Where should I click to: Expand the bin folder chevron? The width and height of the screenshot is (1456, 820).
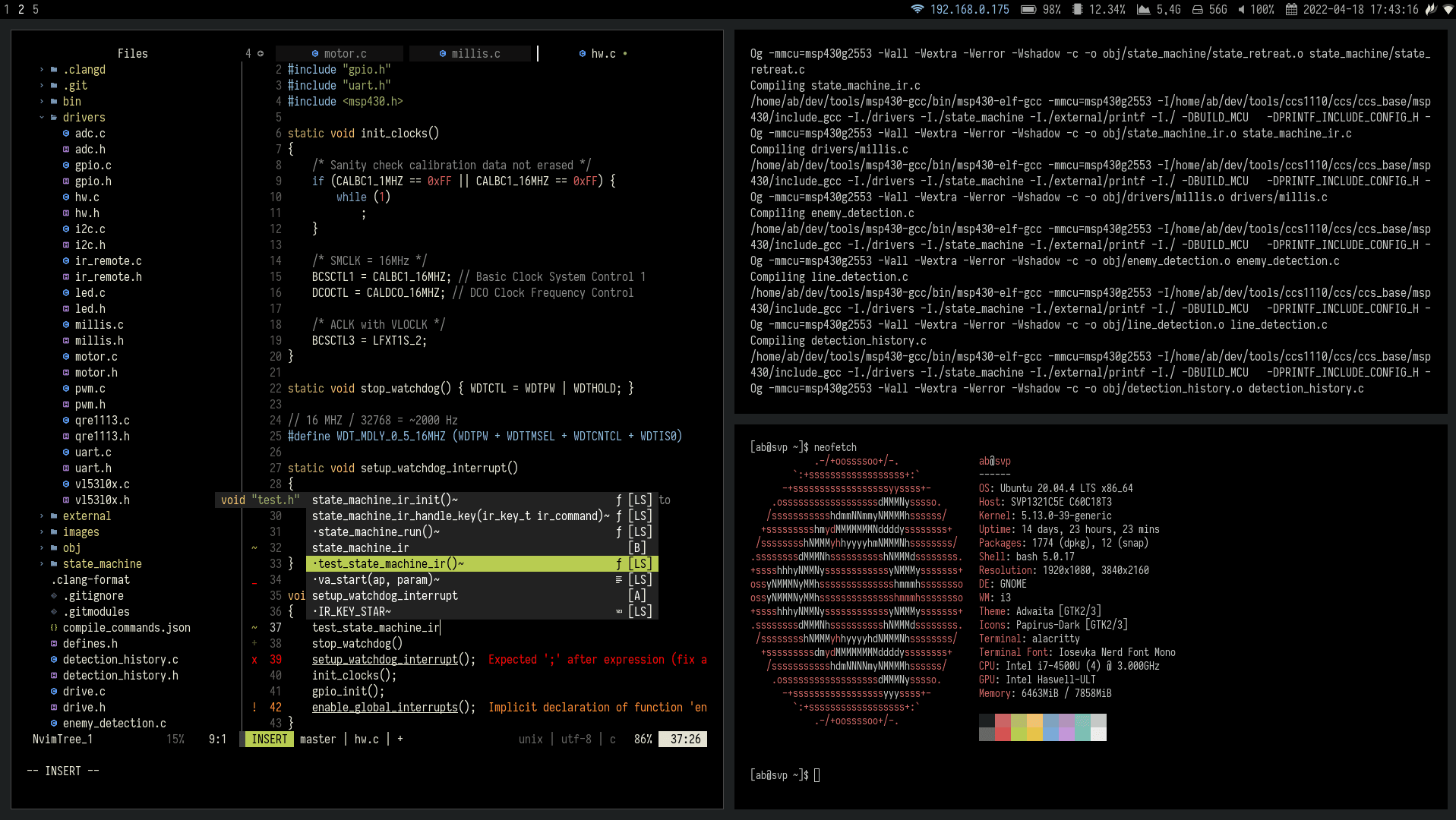[42, 101]
